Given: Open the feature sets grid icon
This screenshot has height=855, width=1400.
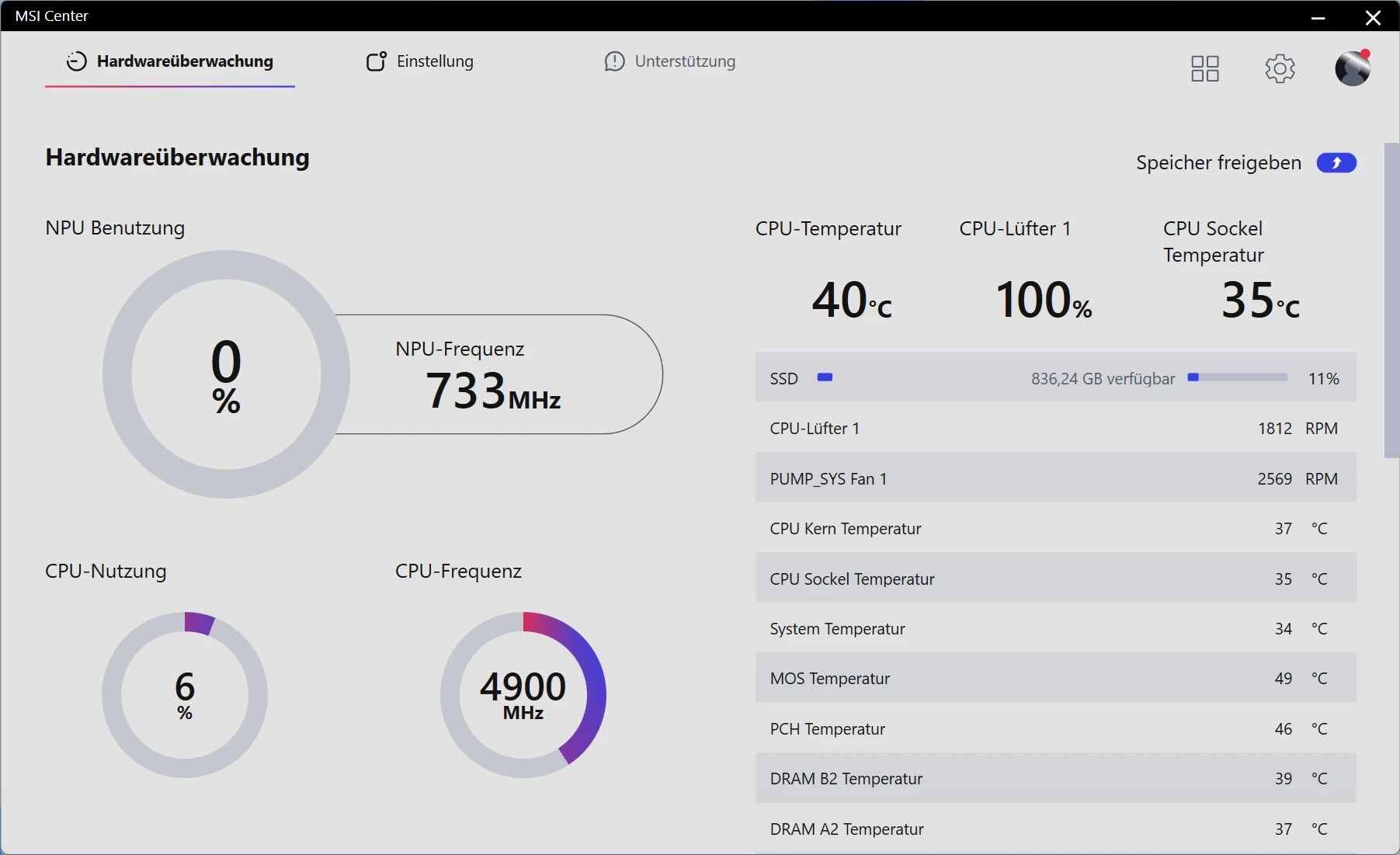Looking at the screenshot, I should click(1204, 68).
